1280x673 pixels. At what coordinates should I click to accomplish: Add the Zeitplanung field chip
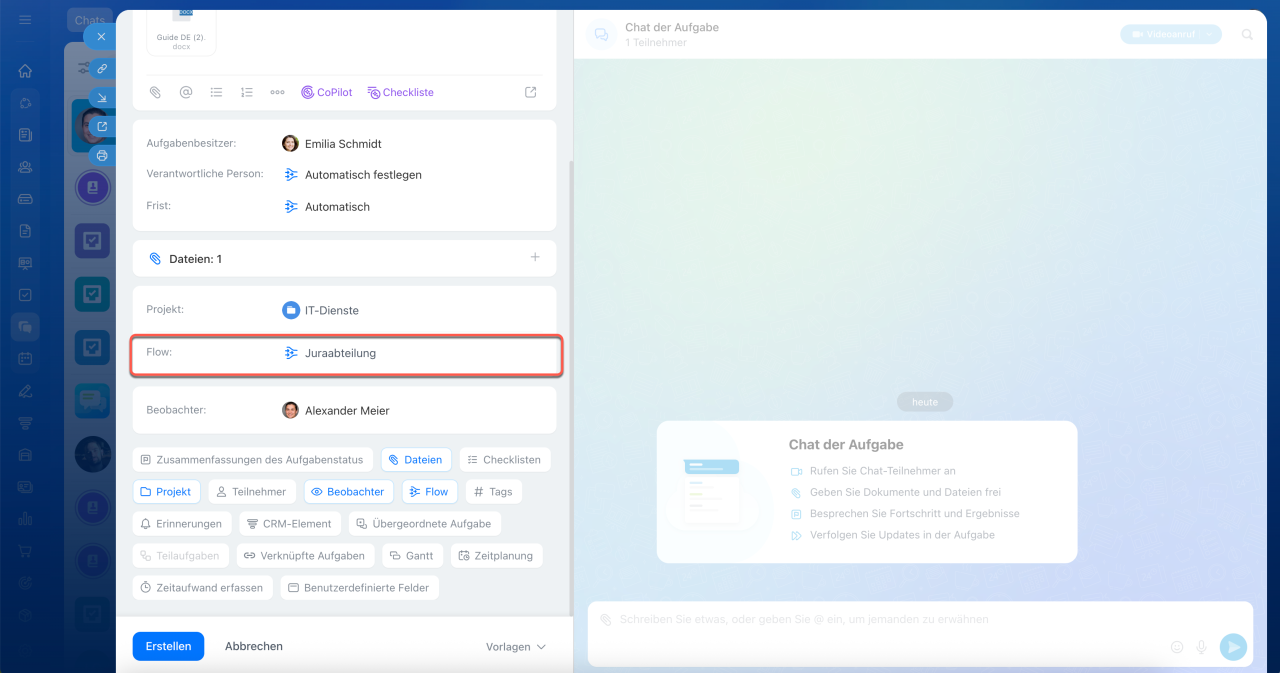(496, 556)
